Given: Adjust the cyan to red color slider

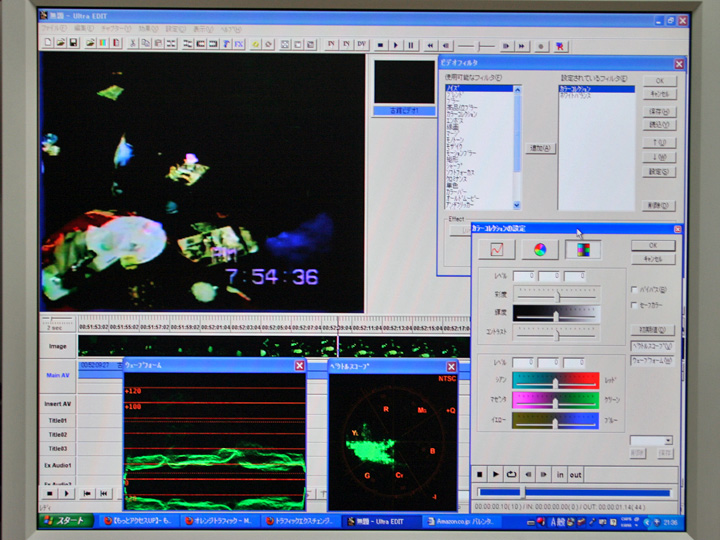Looking at the screenshot, I should click(x=556, y=381).
